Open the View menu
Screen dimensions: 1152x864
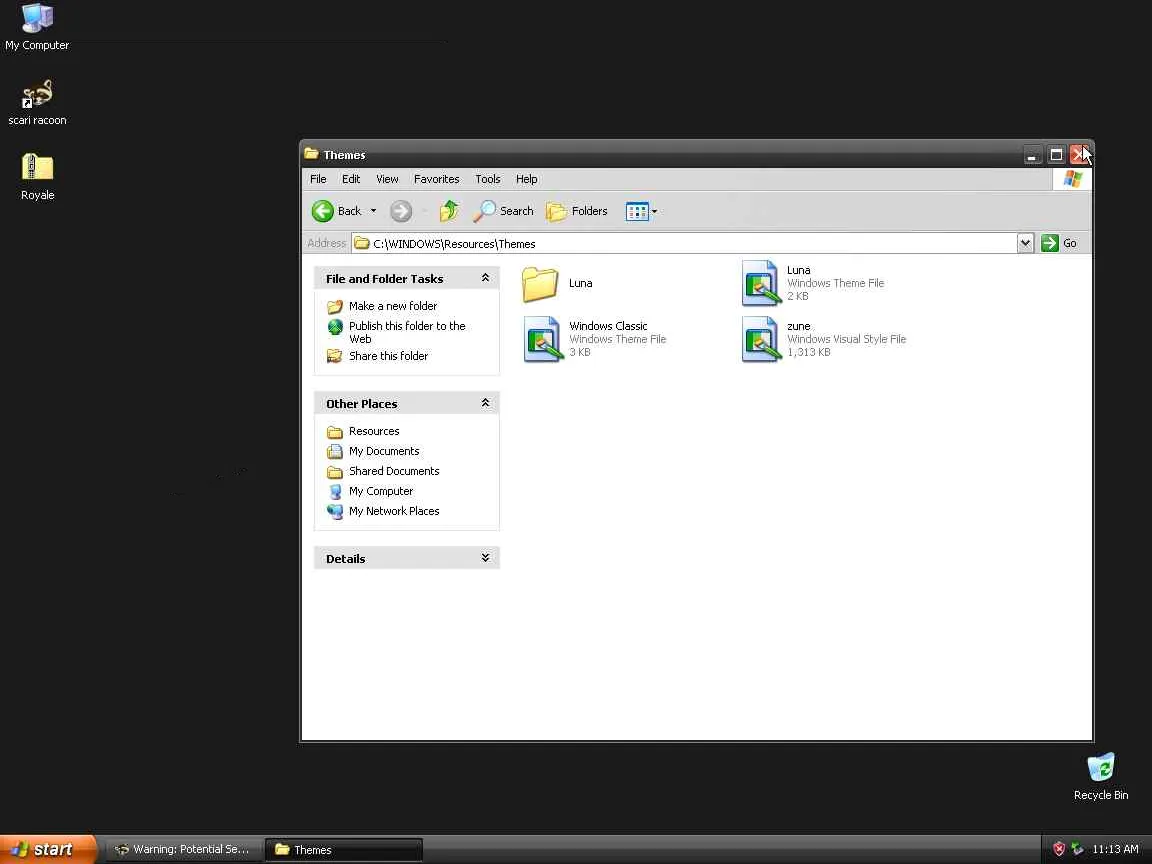point(387,179)
